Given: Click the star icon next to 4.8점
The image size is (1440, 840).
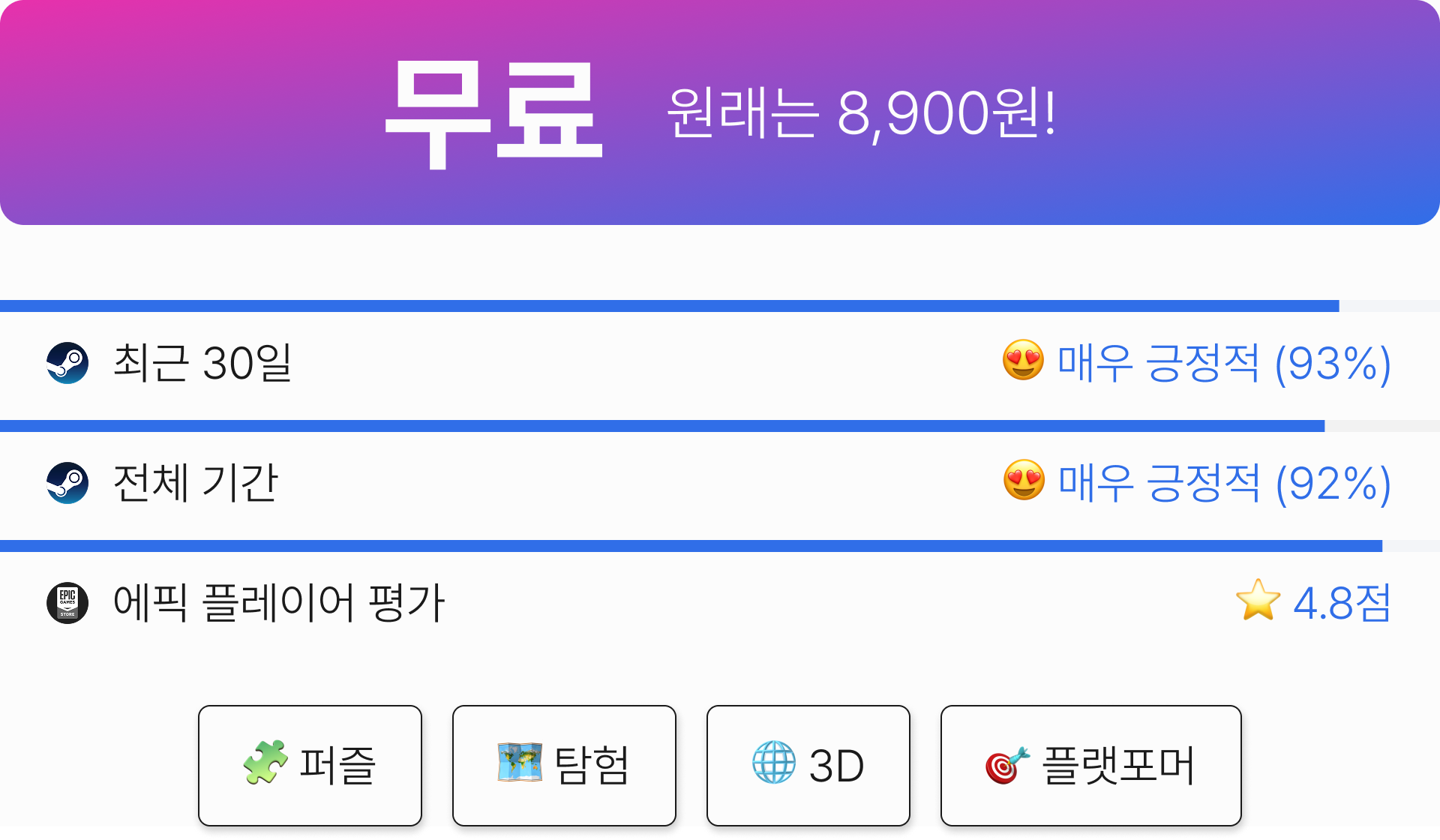Looking at the screenshot, I should pos(1258,600).
